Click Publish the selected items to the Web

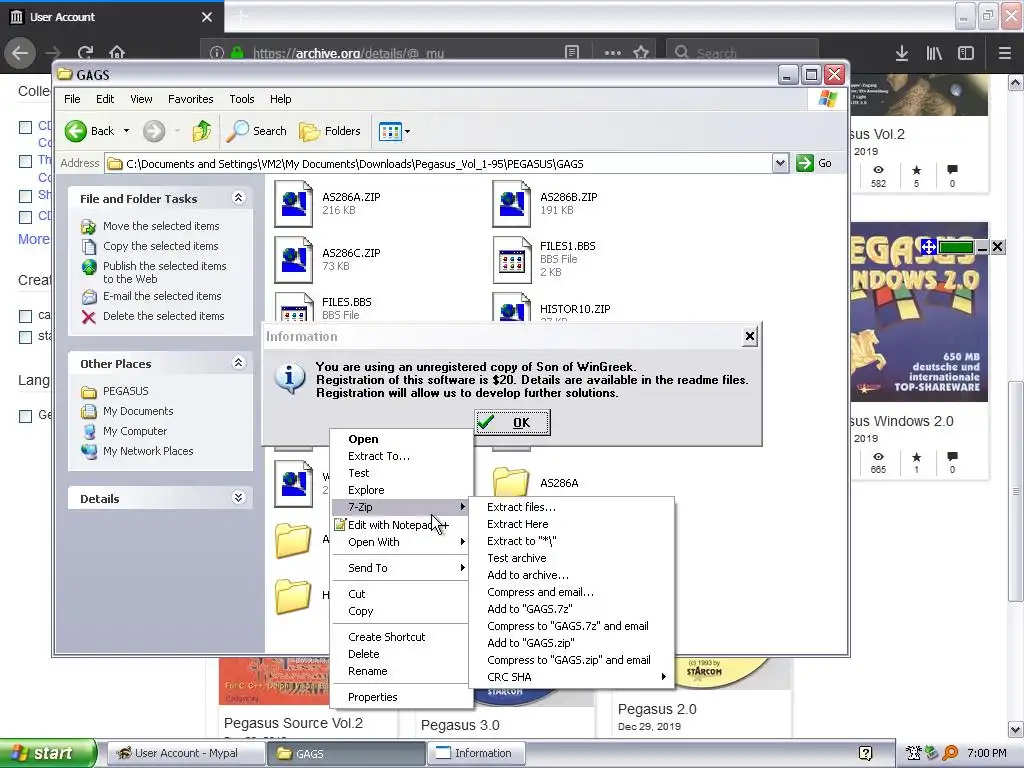pos(165,272)
